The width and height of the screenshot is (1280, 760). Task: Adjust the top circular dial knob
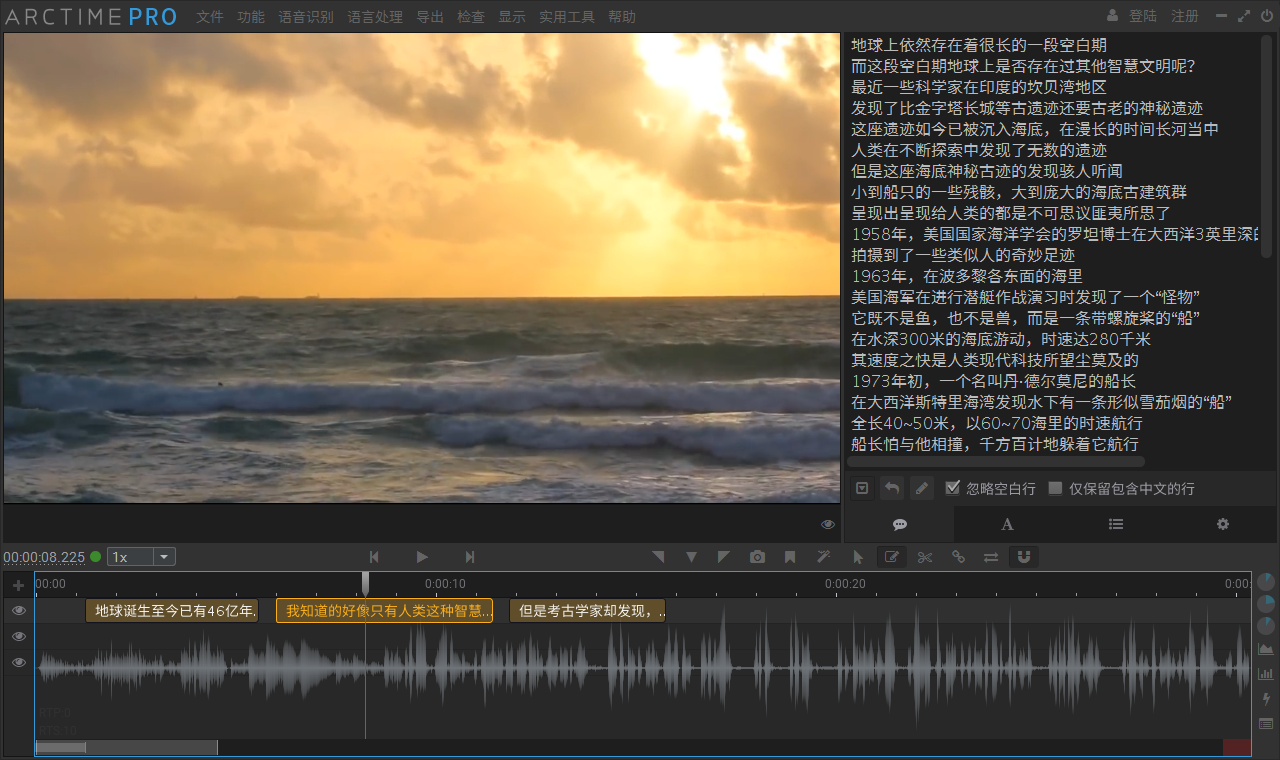1266,581
